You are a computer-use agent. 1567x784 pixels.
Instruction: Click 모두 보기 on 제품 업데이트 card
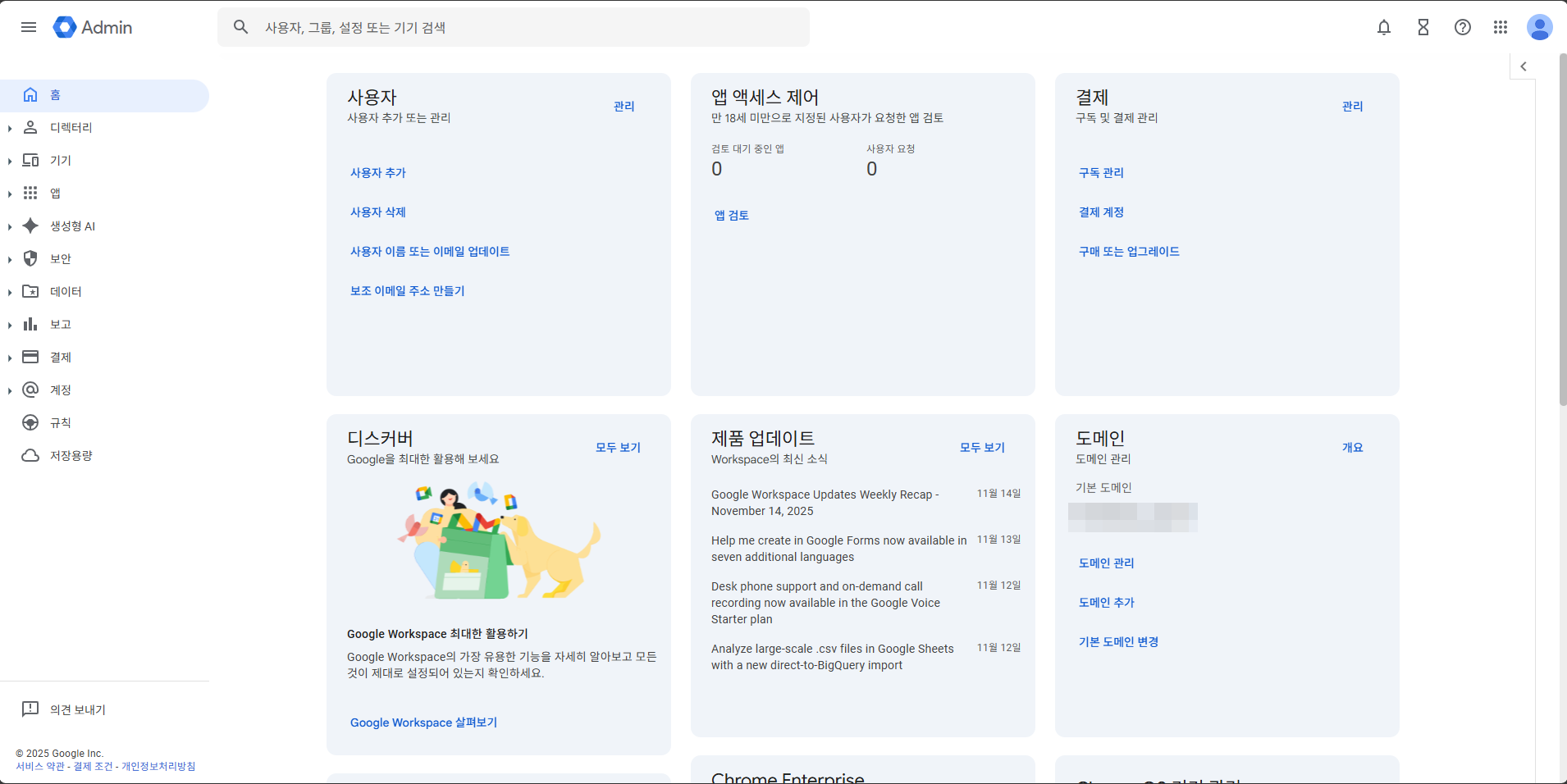982,448
